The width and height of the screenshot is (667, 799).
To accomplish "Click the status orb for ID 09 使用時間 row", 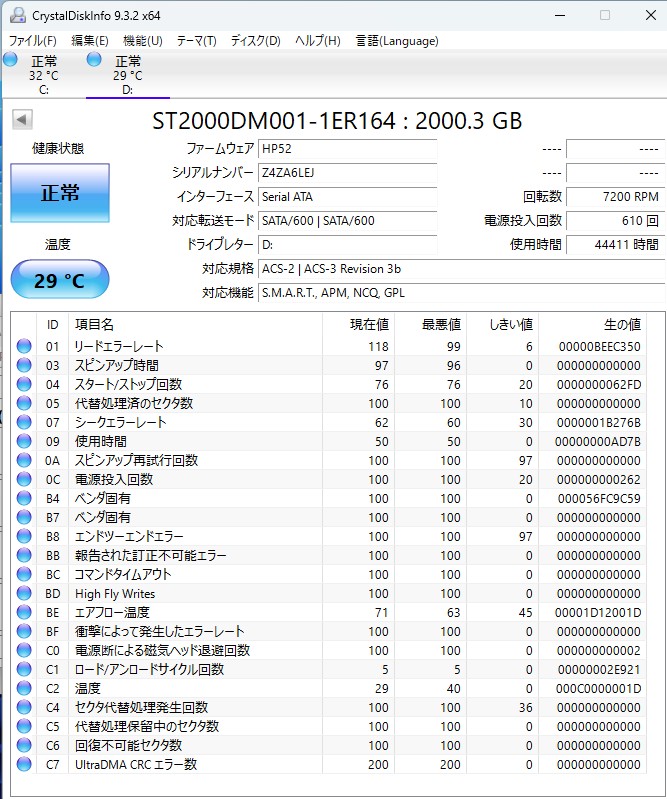I will click(24, 441).
